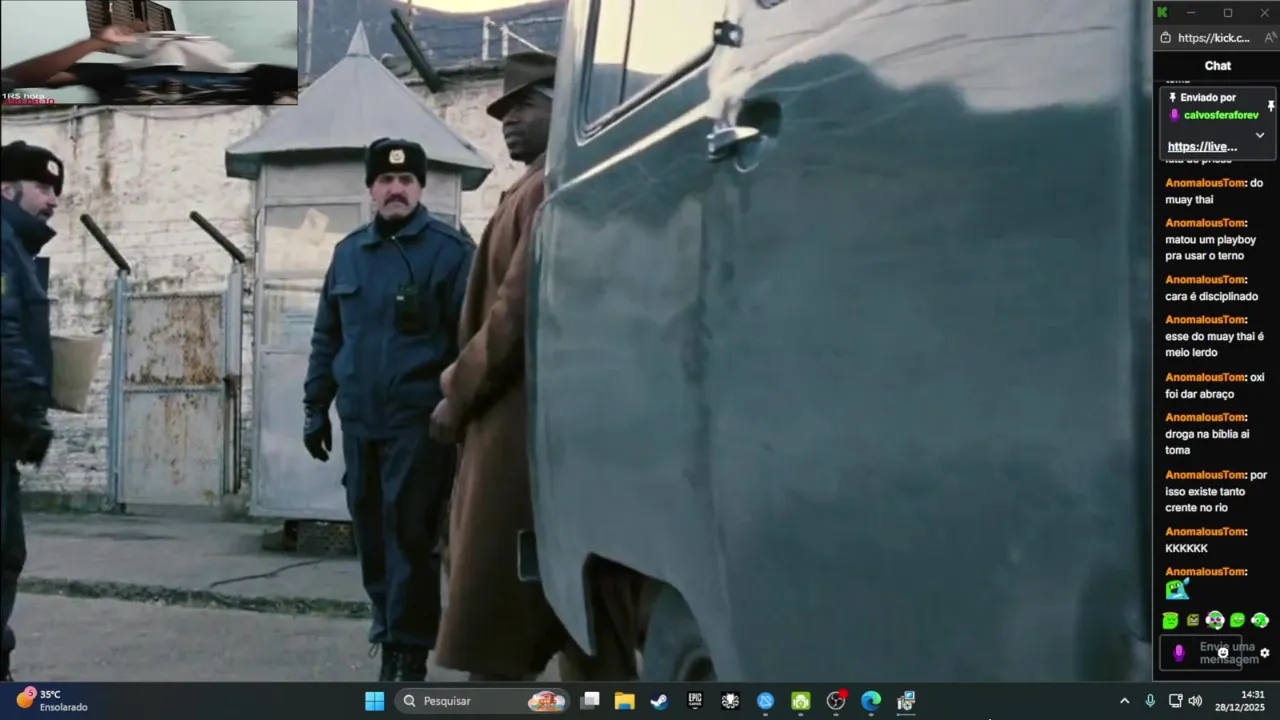Click AnomalousTom on the 'muay thai' message
1280x720 pixels.
pos(1204,183)
